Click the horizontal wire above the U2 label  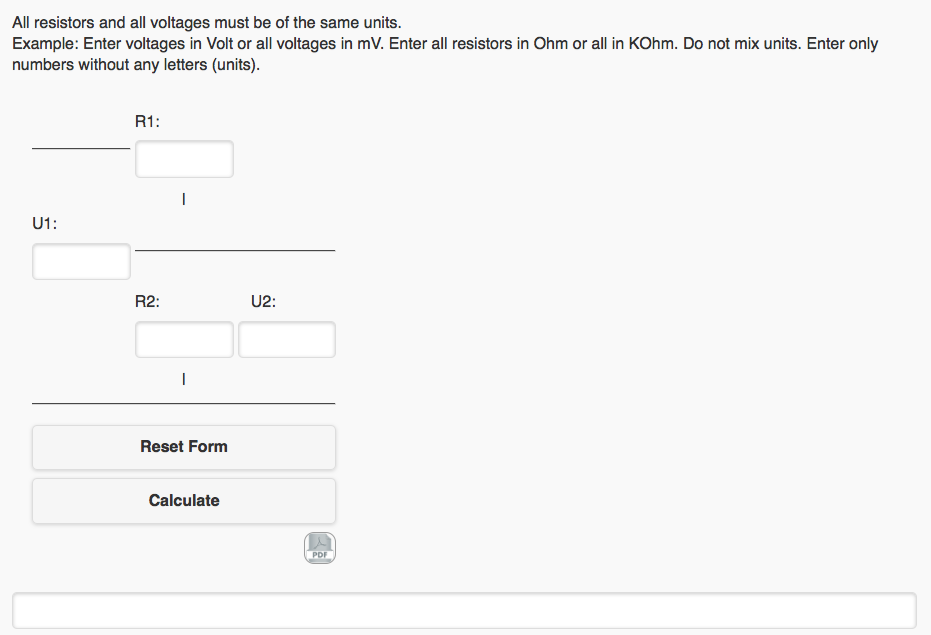point(235,250)
